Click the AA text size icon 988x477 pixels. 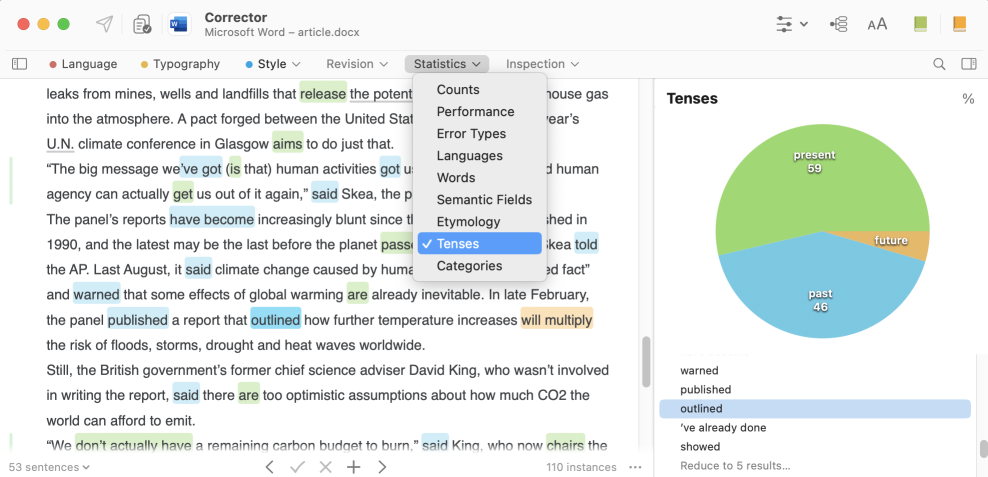click(x=877, y=25)
